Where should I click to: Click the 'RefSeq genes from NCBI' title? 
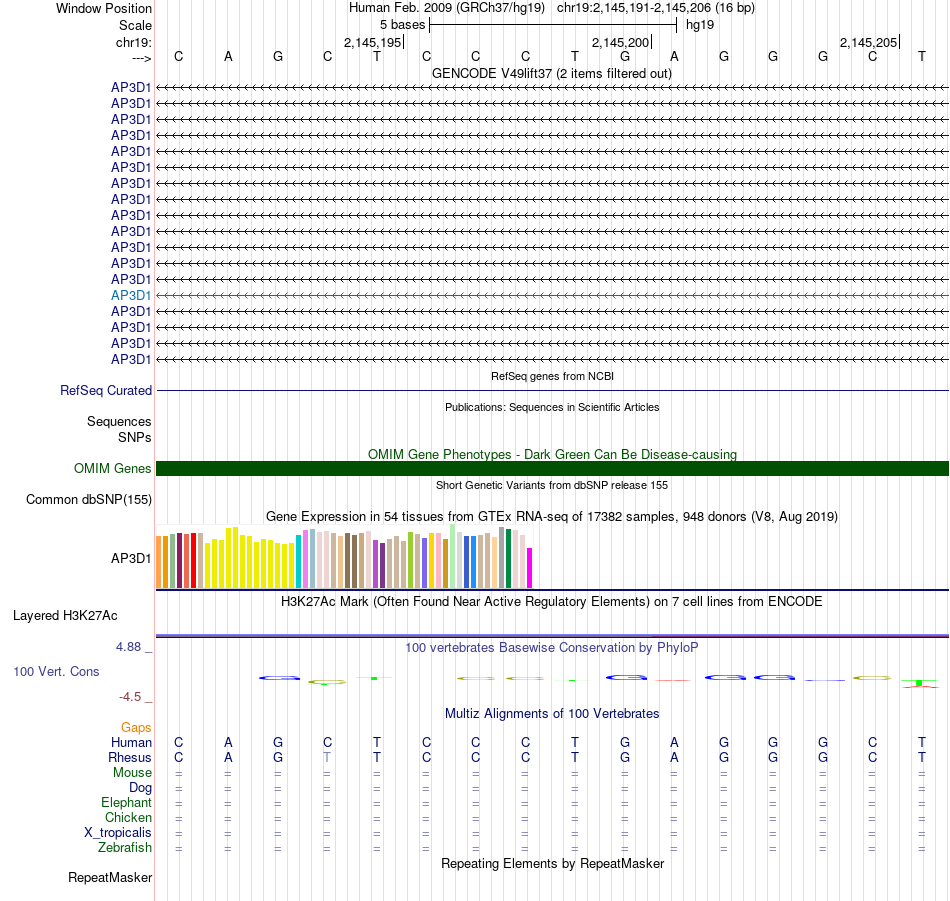pos(553,376)
